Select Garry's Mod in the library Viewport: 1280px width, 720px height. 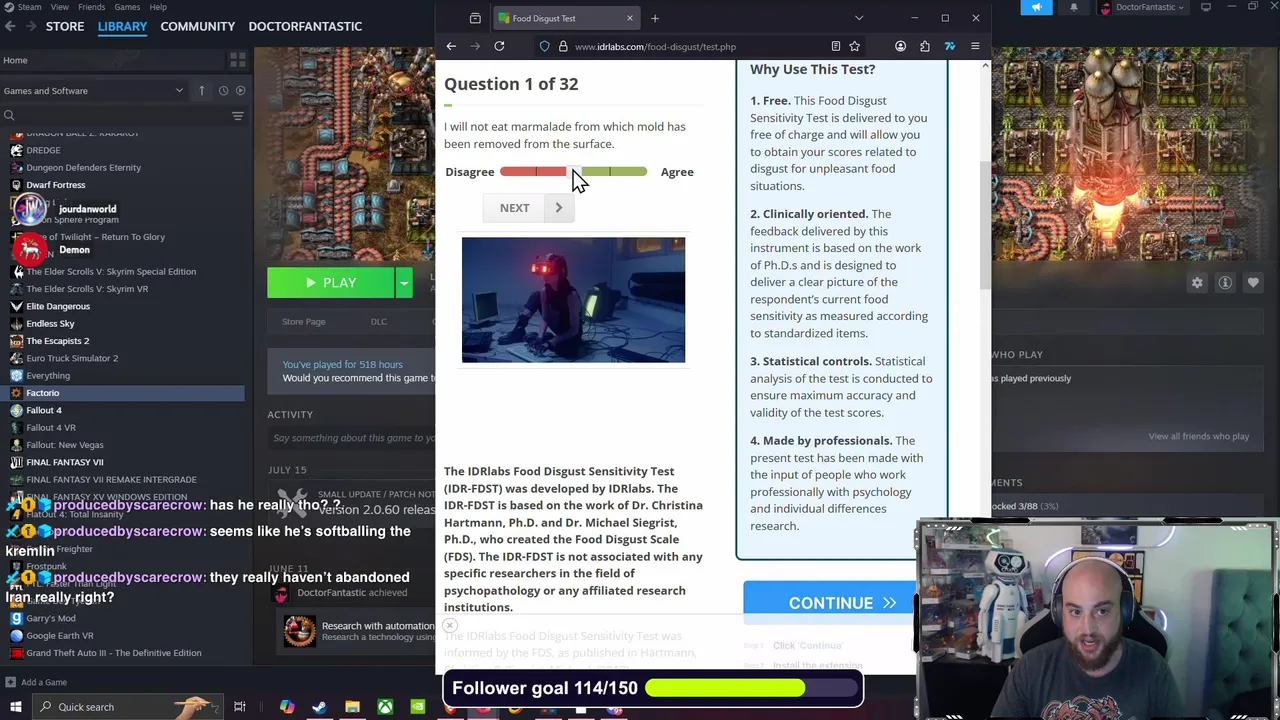[x=51, y=618]
